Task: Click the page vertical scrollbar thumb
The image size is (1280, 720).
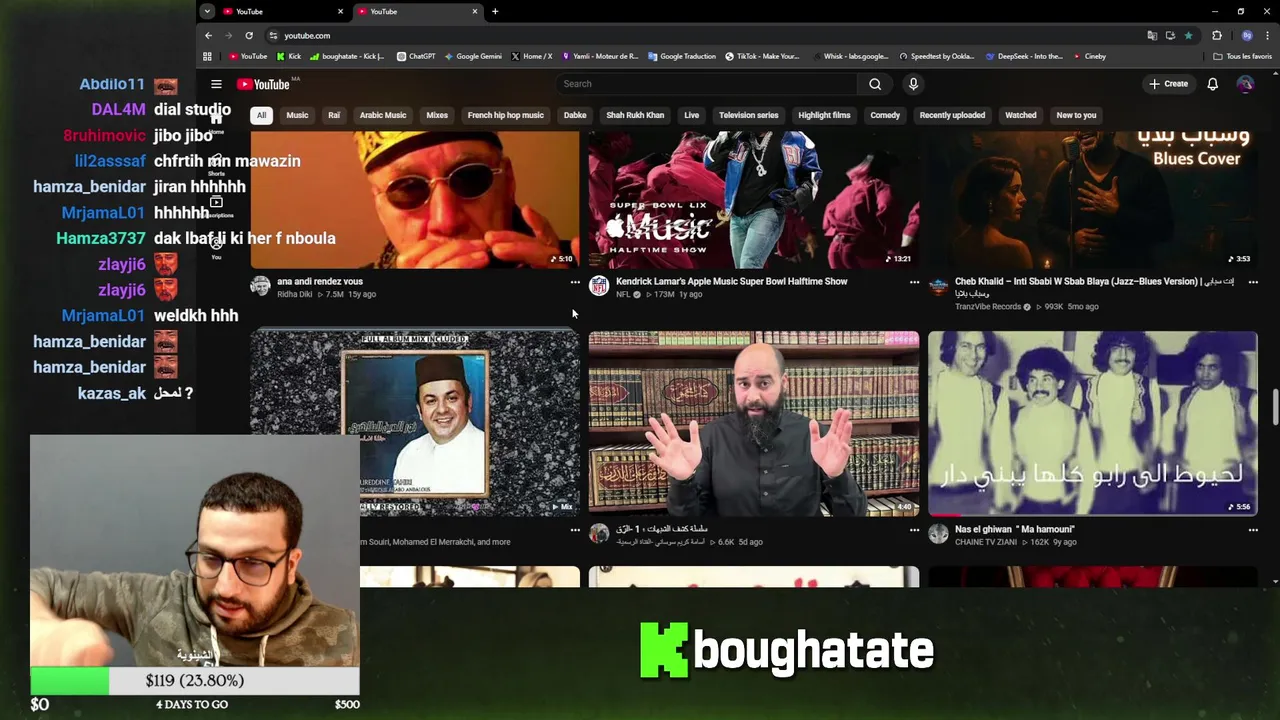Action: [1275, 408]
